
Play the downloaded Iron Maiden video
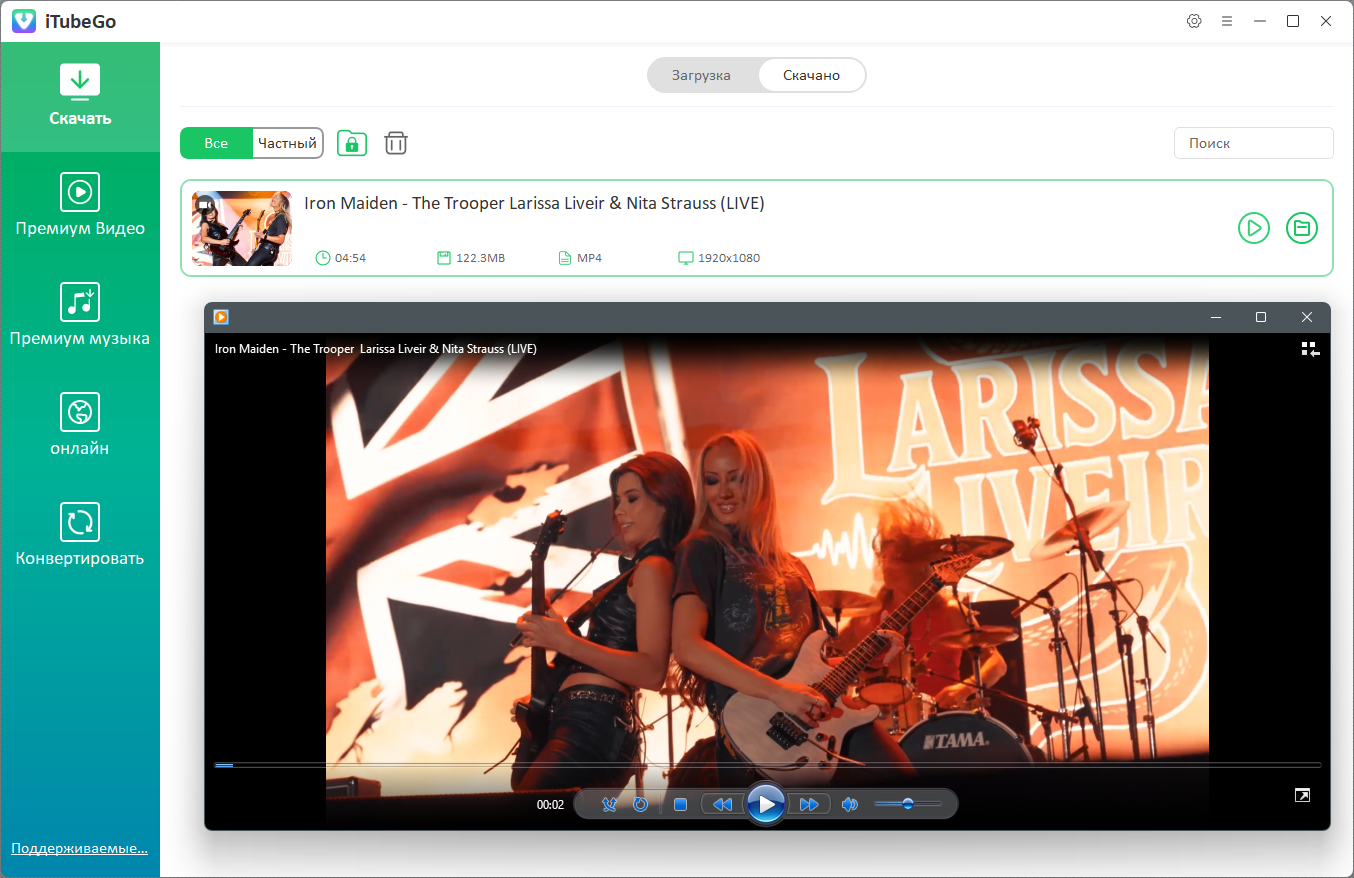(x=1253, y=228)
